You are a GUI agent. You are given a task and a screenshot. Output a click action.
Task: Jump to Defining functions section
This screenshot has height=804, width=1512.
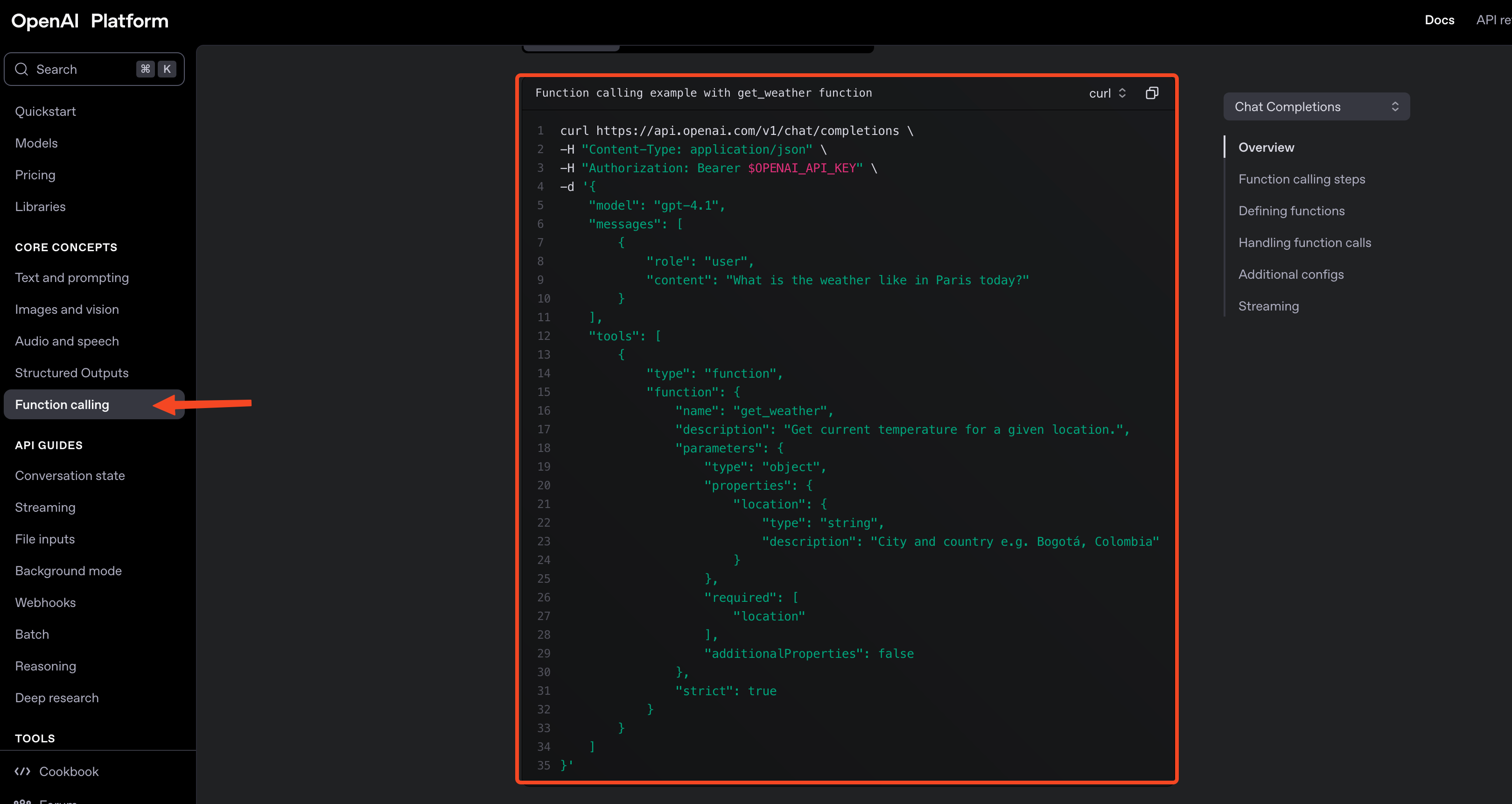[x=1291, y=211]
